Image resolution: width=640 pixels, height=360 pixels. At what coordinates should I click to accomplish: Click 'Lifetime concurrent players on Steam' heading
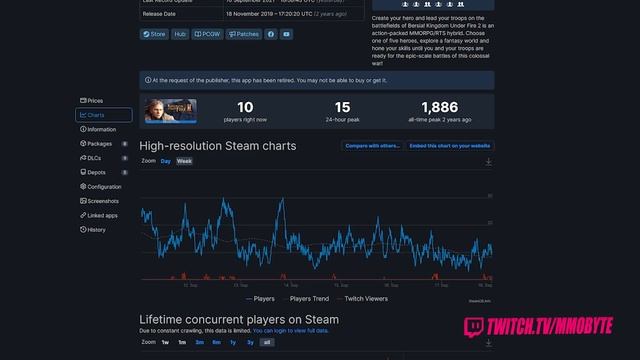click(x=239, y=319)
